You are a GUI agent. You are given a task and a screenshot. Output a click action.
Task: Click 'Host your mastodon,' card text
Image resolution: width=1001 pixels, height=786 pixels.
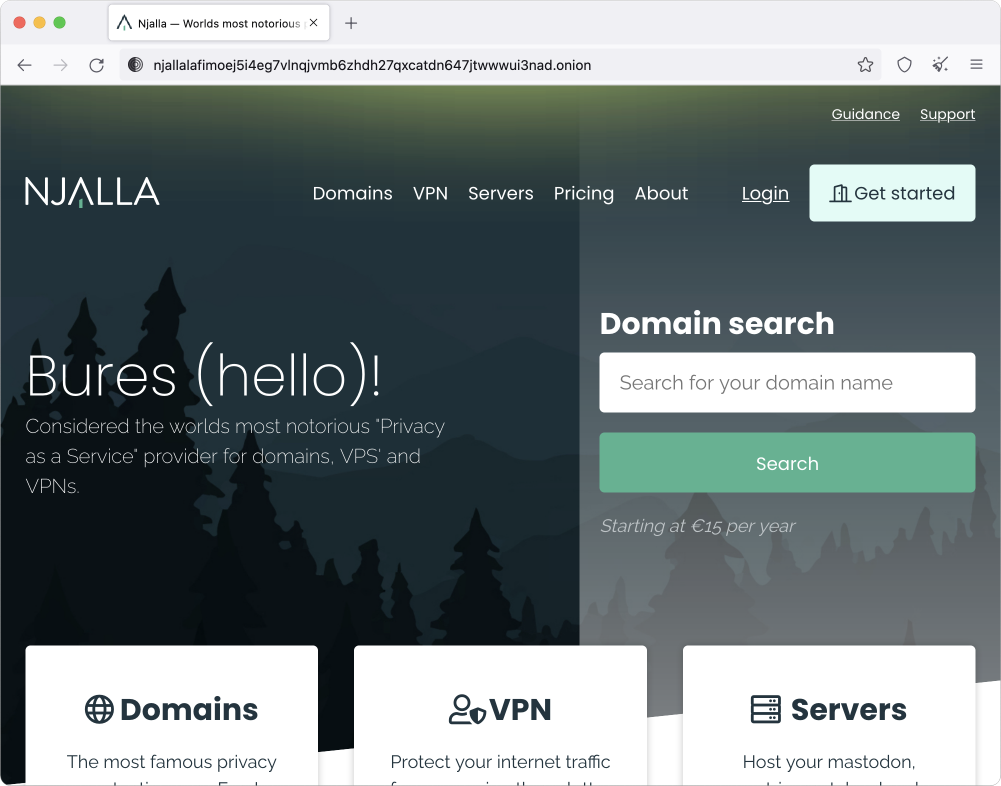pos(829,762)
